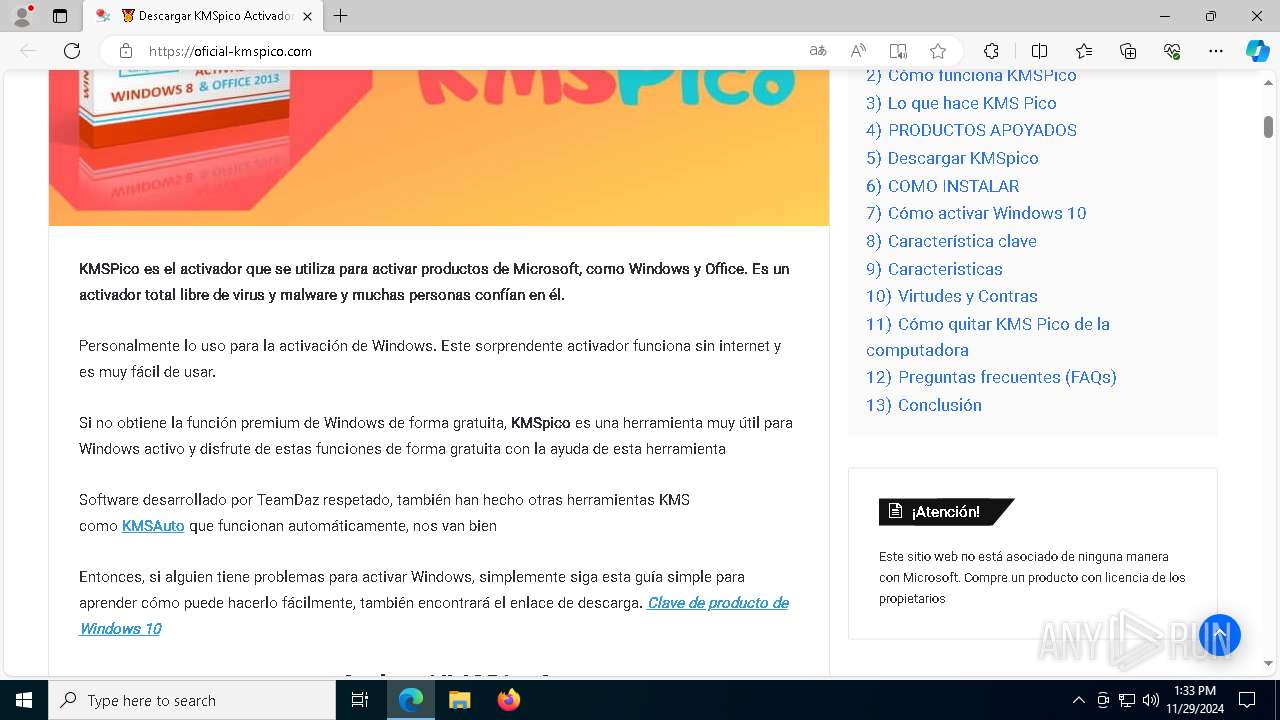This screenshot has width=1280, height=720.
Task: Open the notification center icon
Action: click(1247, 700)
